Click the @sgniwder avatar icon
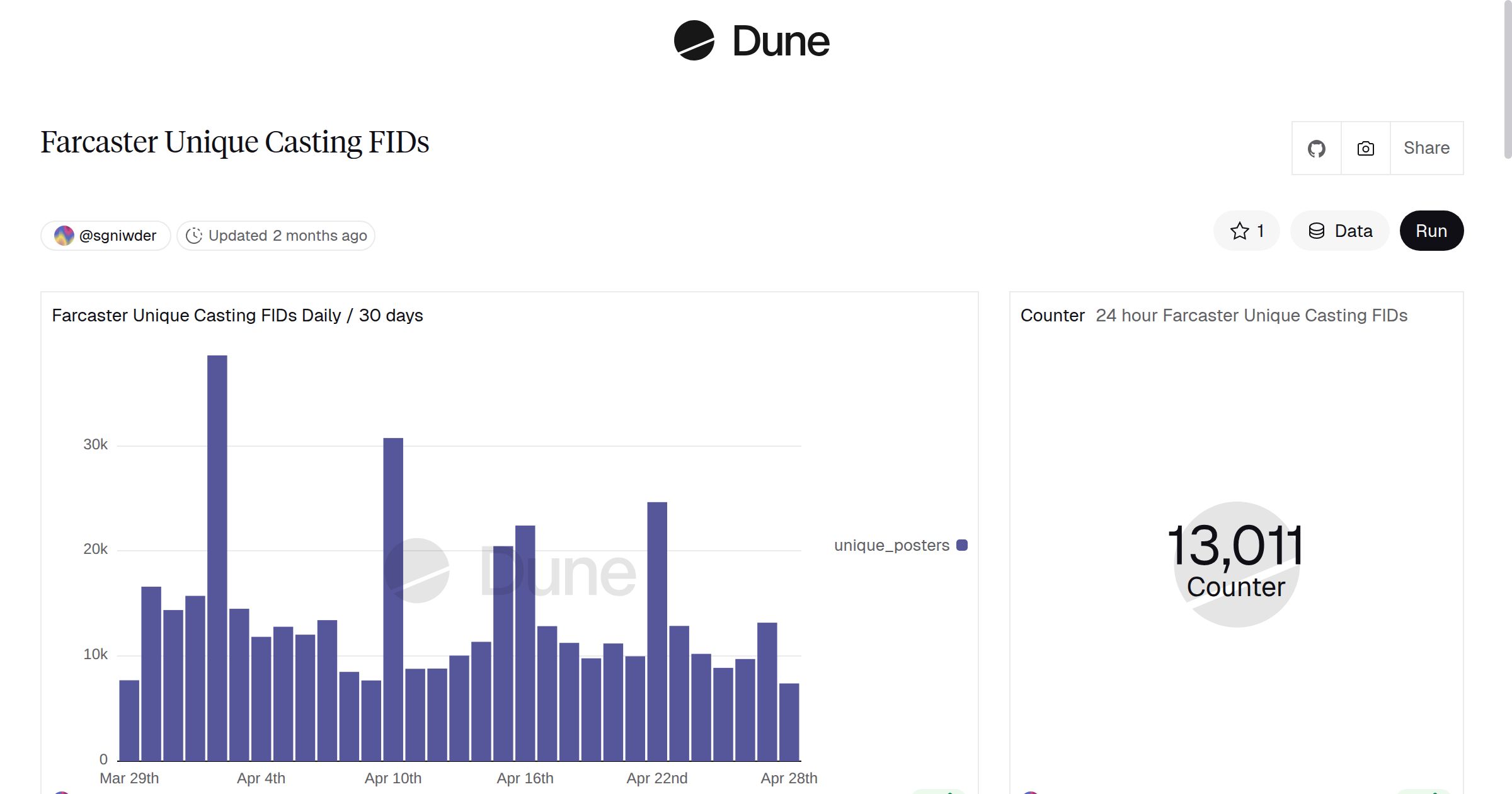Image resolution: width=1512 pixels, height=794 pixels. 64,236
